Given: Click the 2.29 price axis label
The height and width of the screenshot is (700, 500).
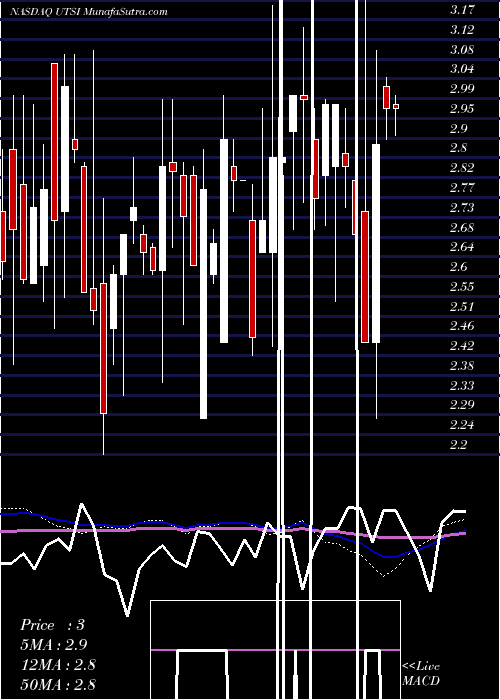Looking at the screenshot, I should coord(462,405).
